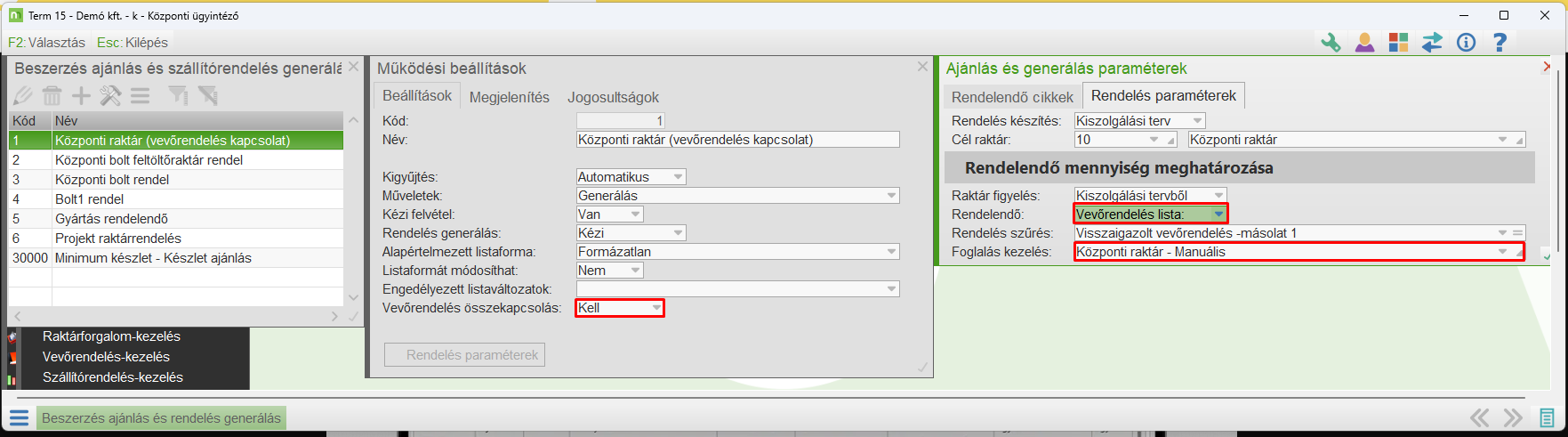
Task: Click the plus add-new icon in list toolbar
Action: pyautogui.click(x=81, y=96)
